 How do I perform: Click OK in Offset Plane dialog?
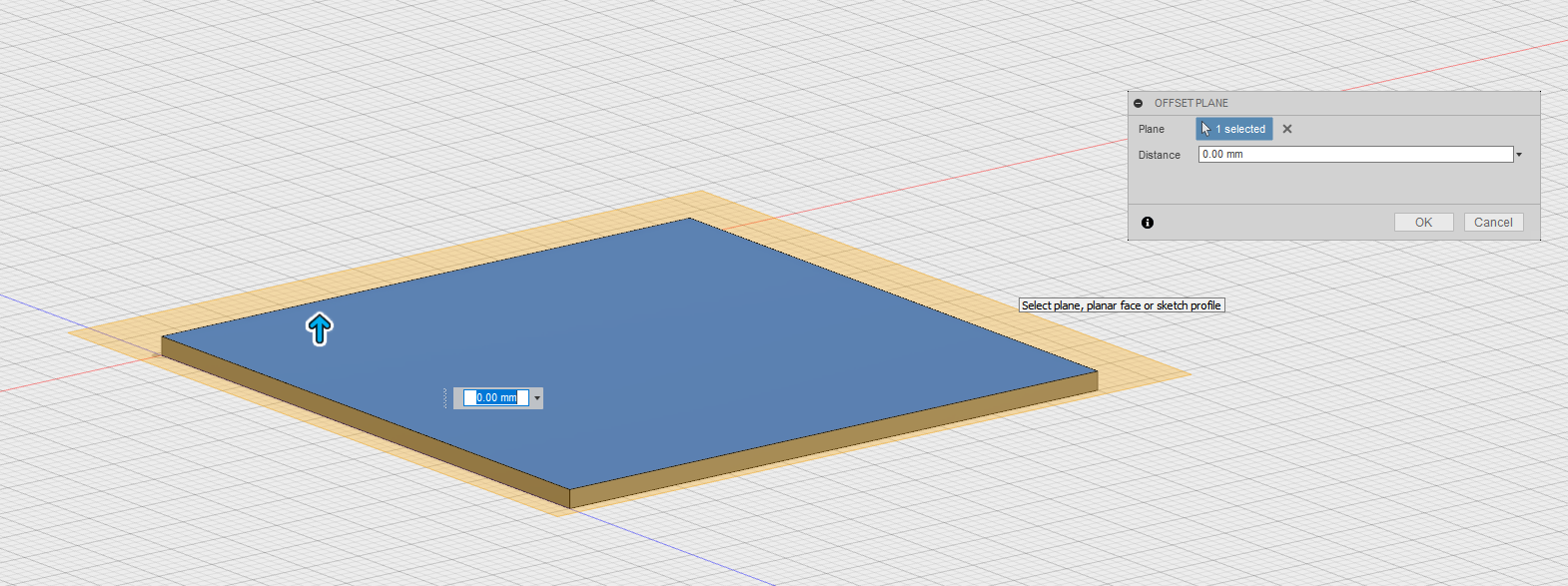(x=1423, y=223)
